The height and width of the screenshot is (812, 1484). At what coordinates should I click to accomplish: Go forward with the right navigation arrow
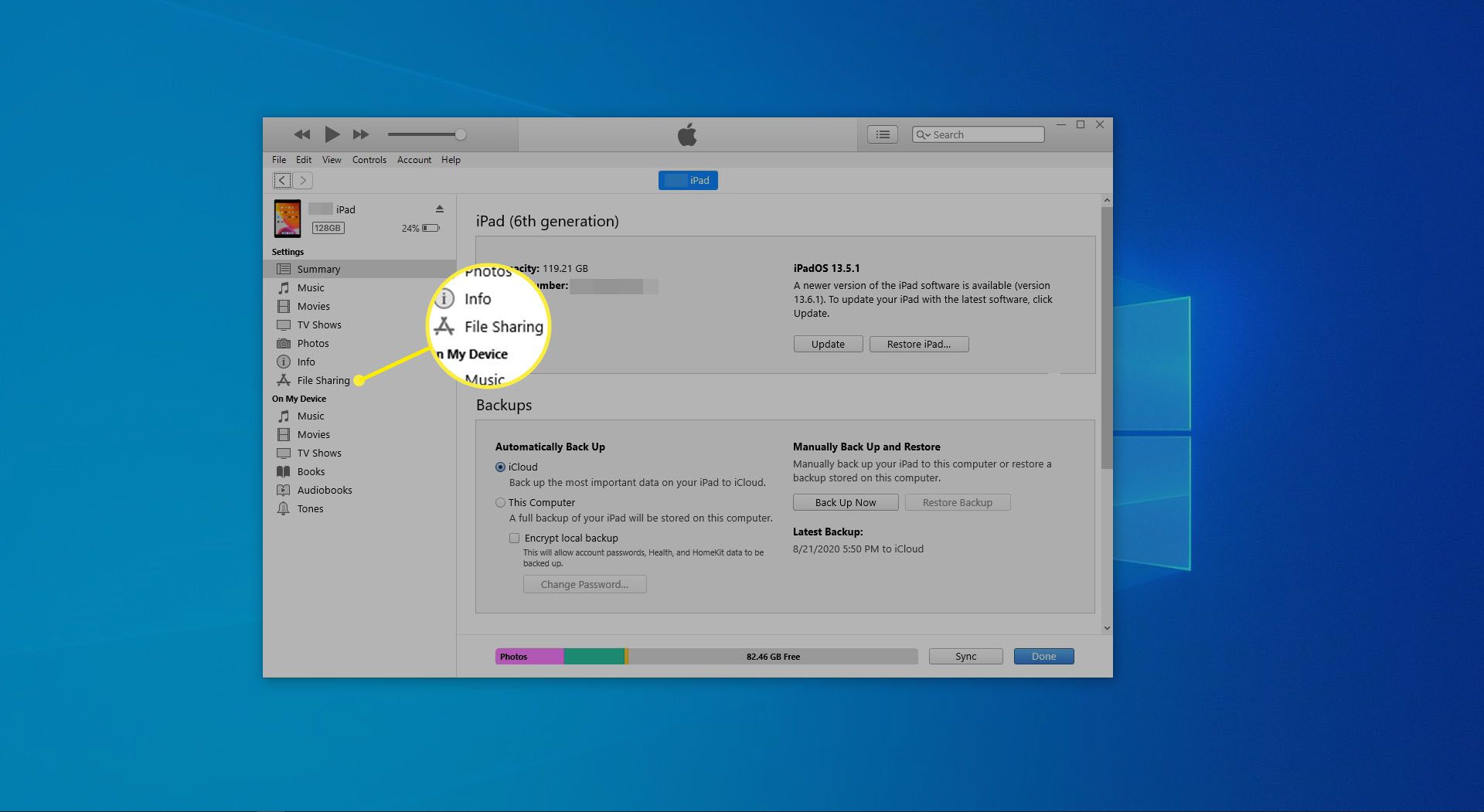coord(303,180)
